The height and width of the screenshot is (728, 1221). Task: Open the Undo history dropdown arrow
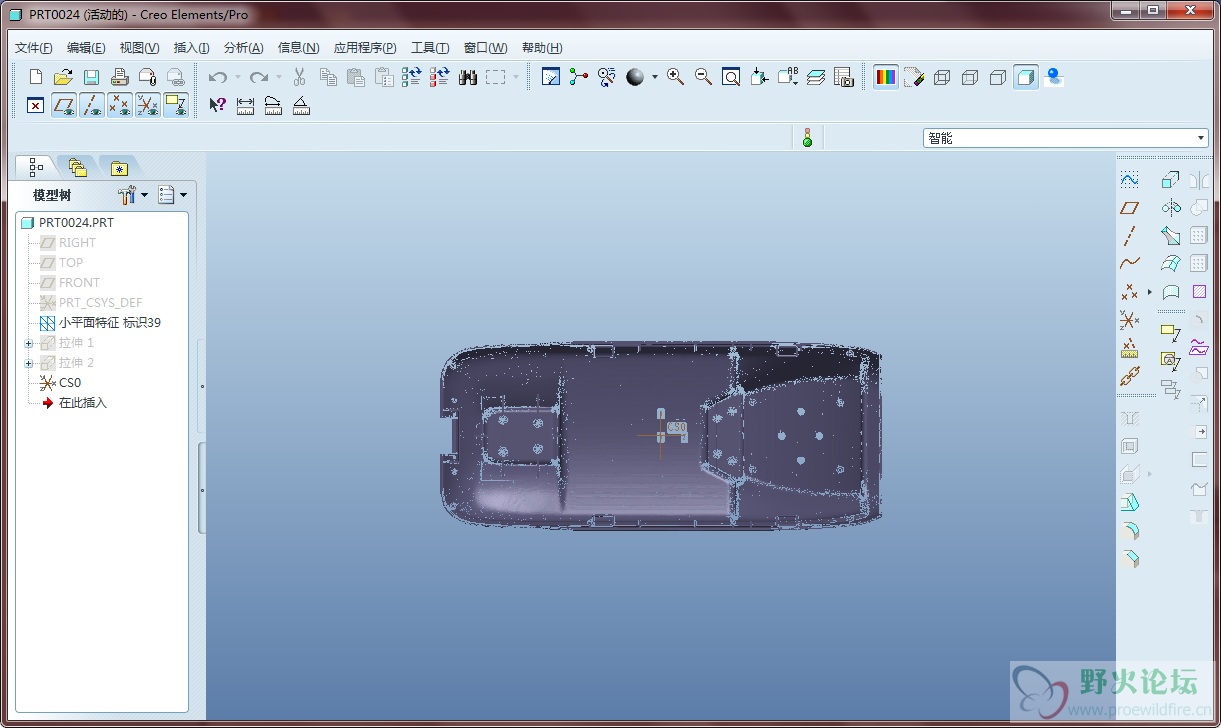click(x=237, y=77)
